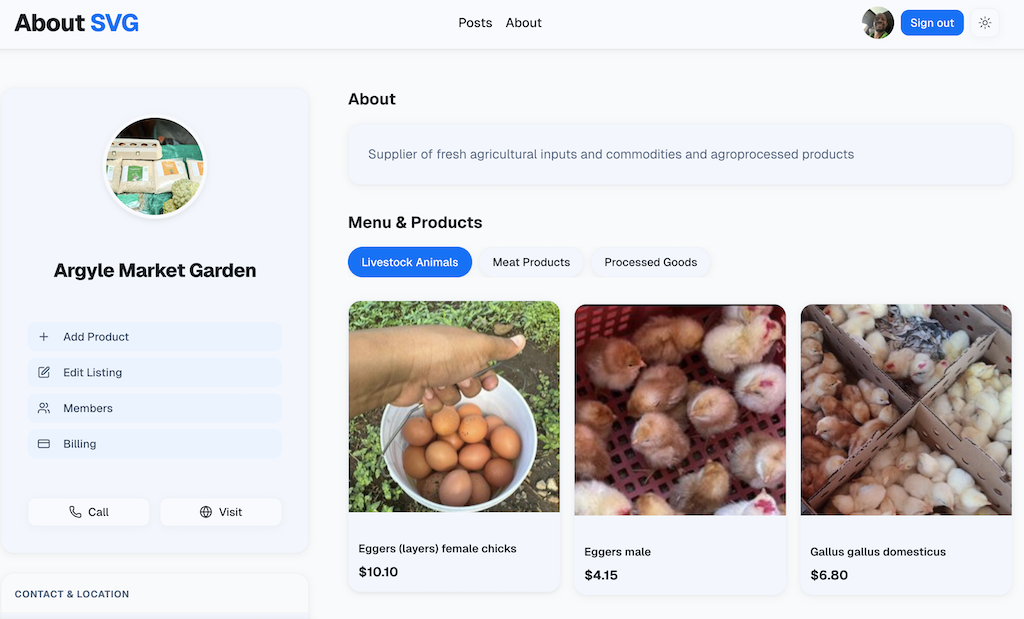Viewport: 1024px width, 619px height.
Task: Click the people icon next to Members
Action: 43,408
